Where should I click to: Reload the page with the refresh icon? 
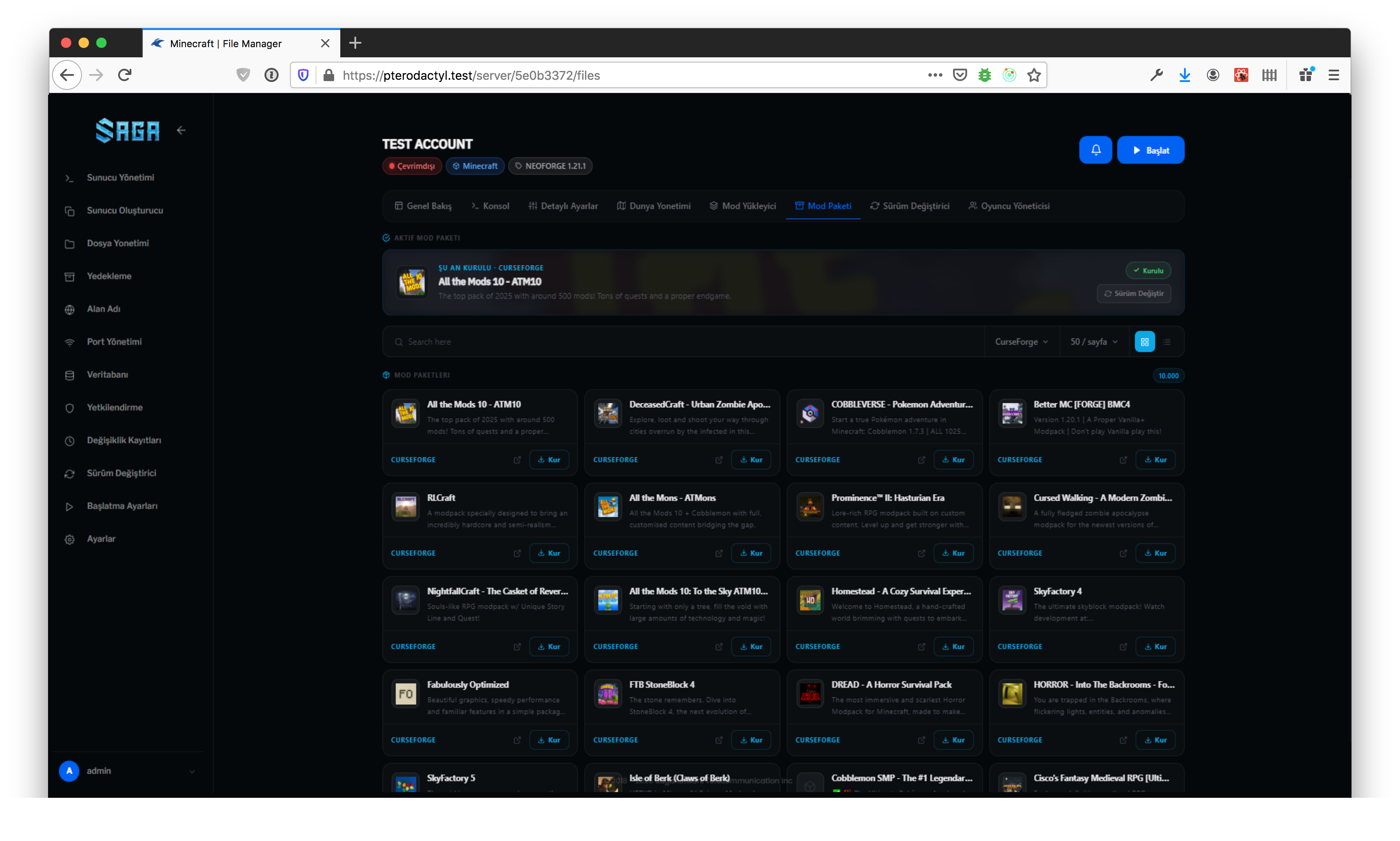pyautogui.click(x=125, y=75)
